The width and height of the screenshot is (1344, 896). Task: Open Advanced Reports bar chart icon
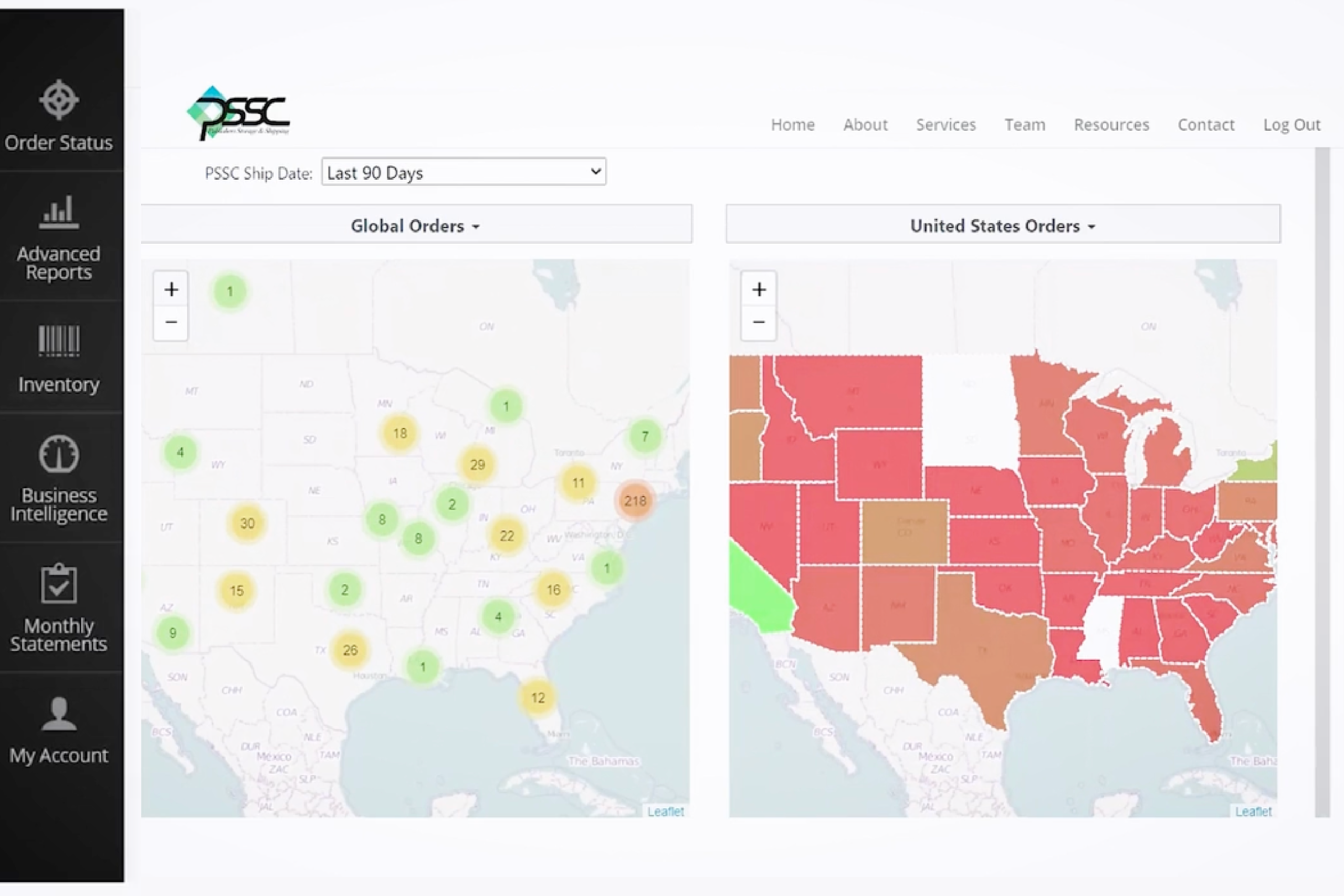[x=59, y=212]
